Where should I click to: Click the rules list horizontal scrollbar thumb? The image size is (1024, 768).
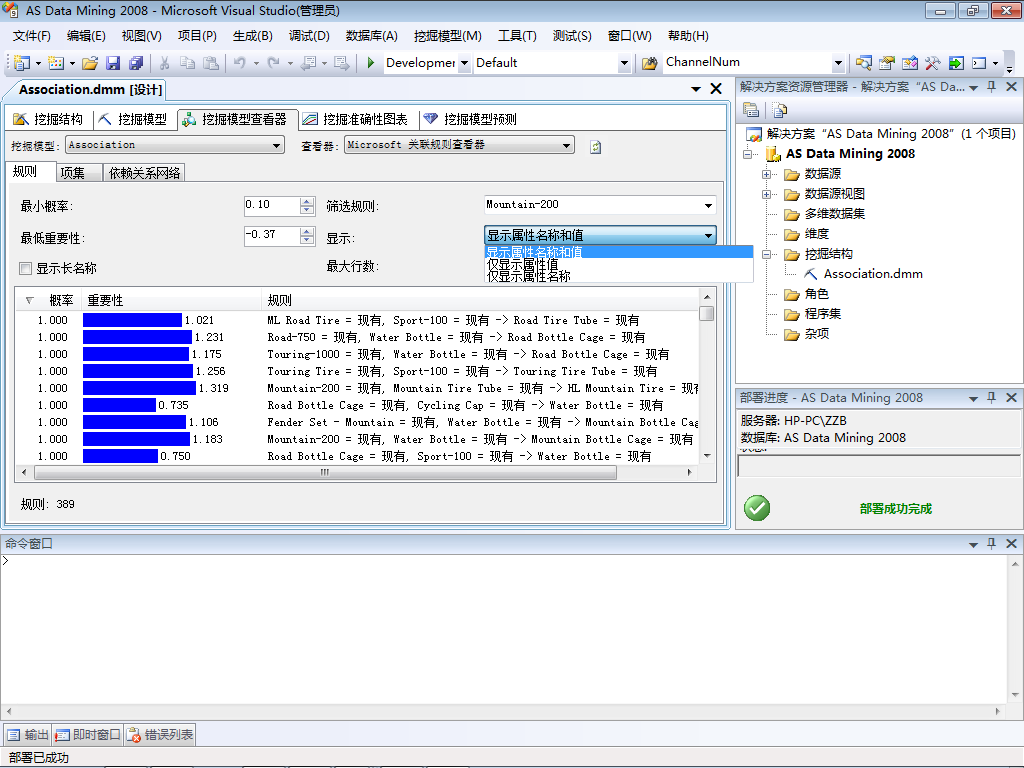coord(325,472)
